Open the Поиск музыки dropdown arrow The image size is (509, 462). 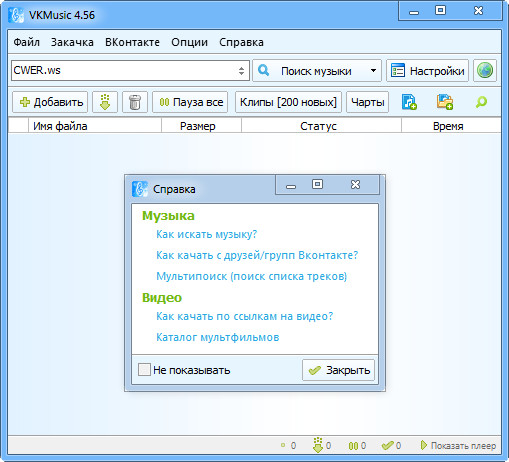[374, 71]
